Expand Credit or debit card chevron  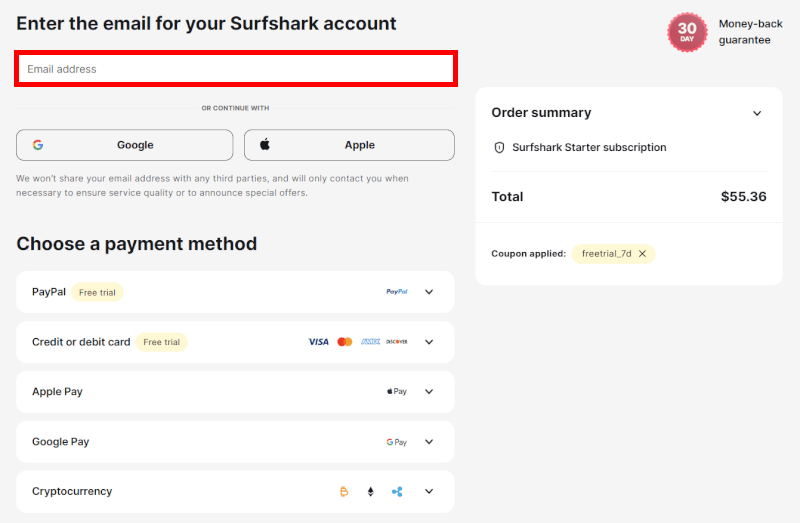429,342
